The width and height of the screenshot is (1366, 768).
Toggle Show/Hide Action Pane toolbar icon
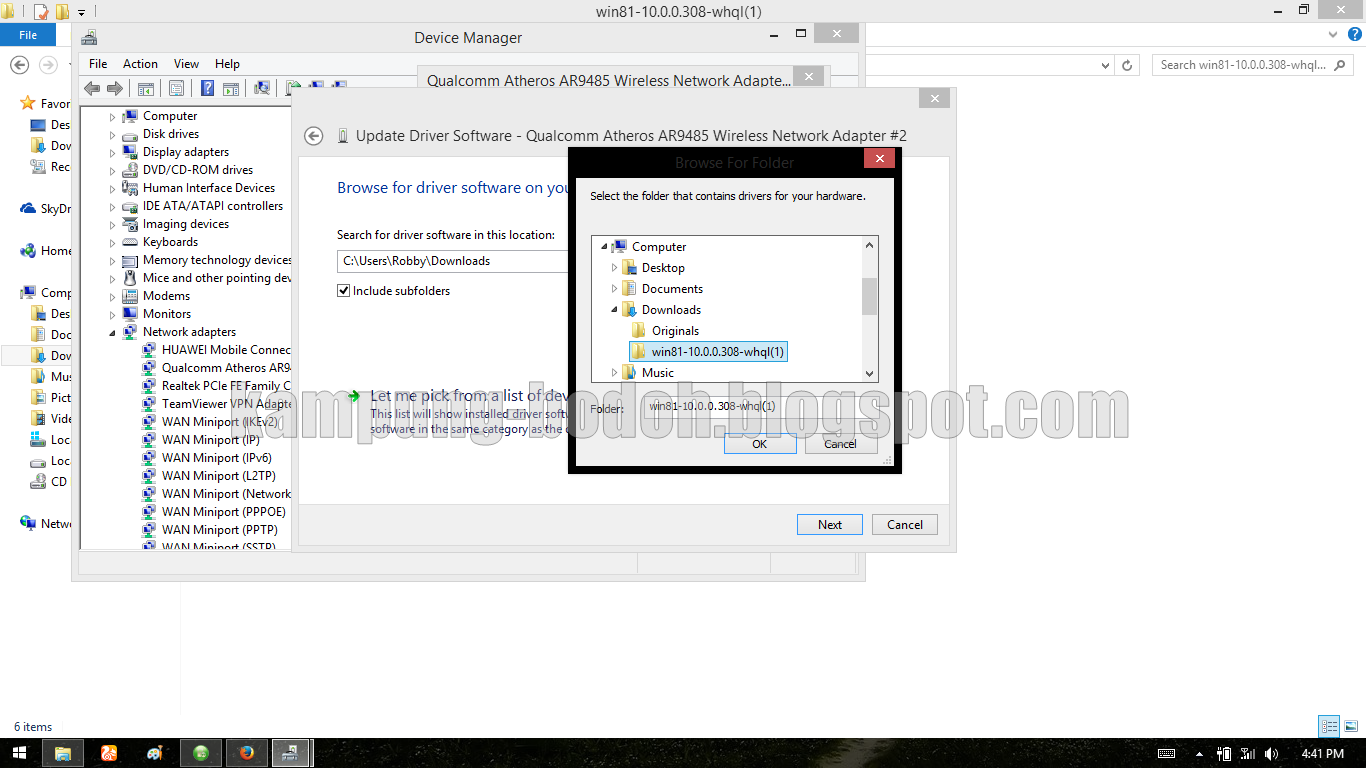(x=230, y=88)
